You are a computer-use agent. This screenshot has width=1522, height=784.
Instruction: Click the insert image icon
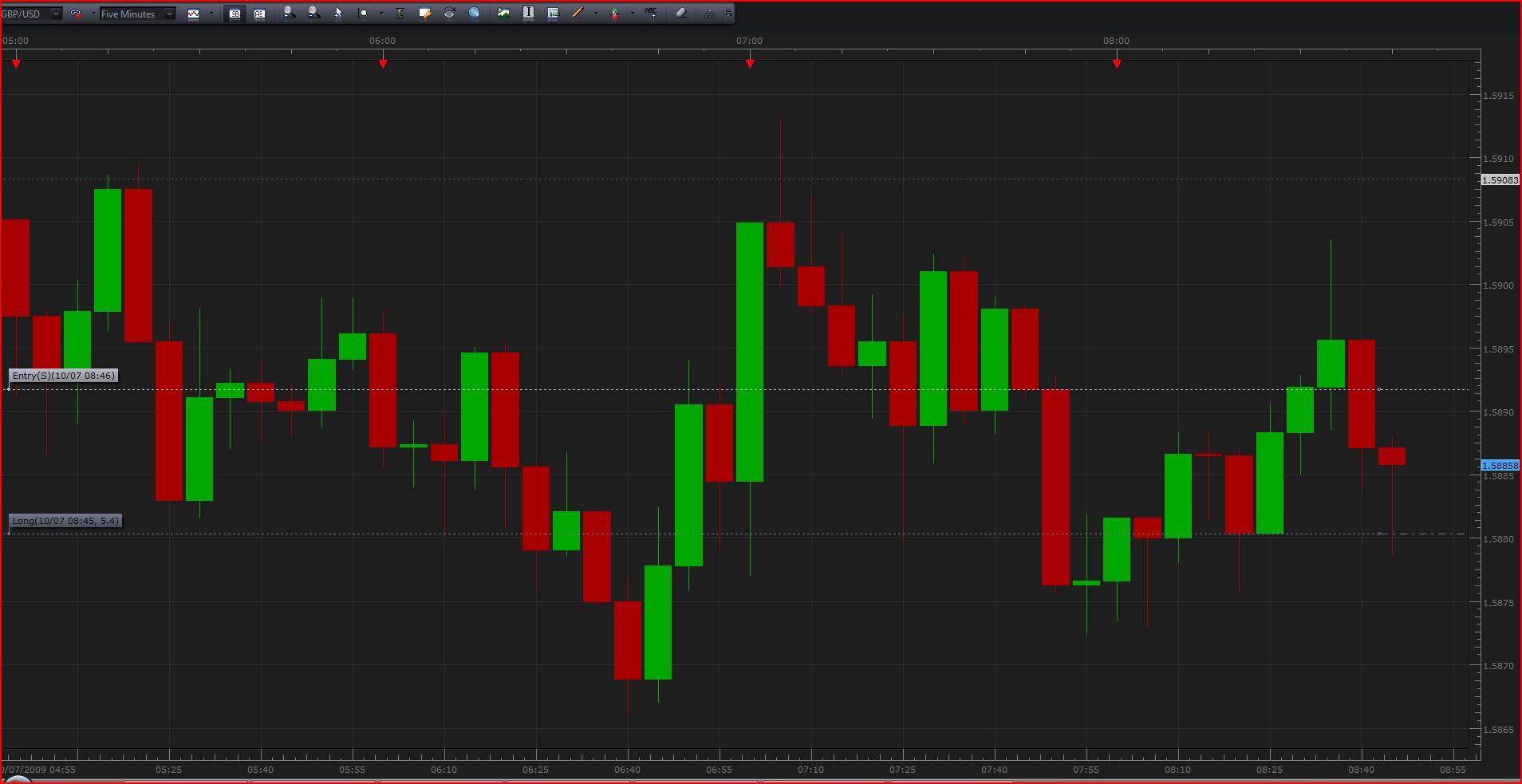click(x=503, y=14)
